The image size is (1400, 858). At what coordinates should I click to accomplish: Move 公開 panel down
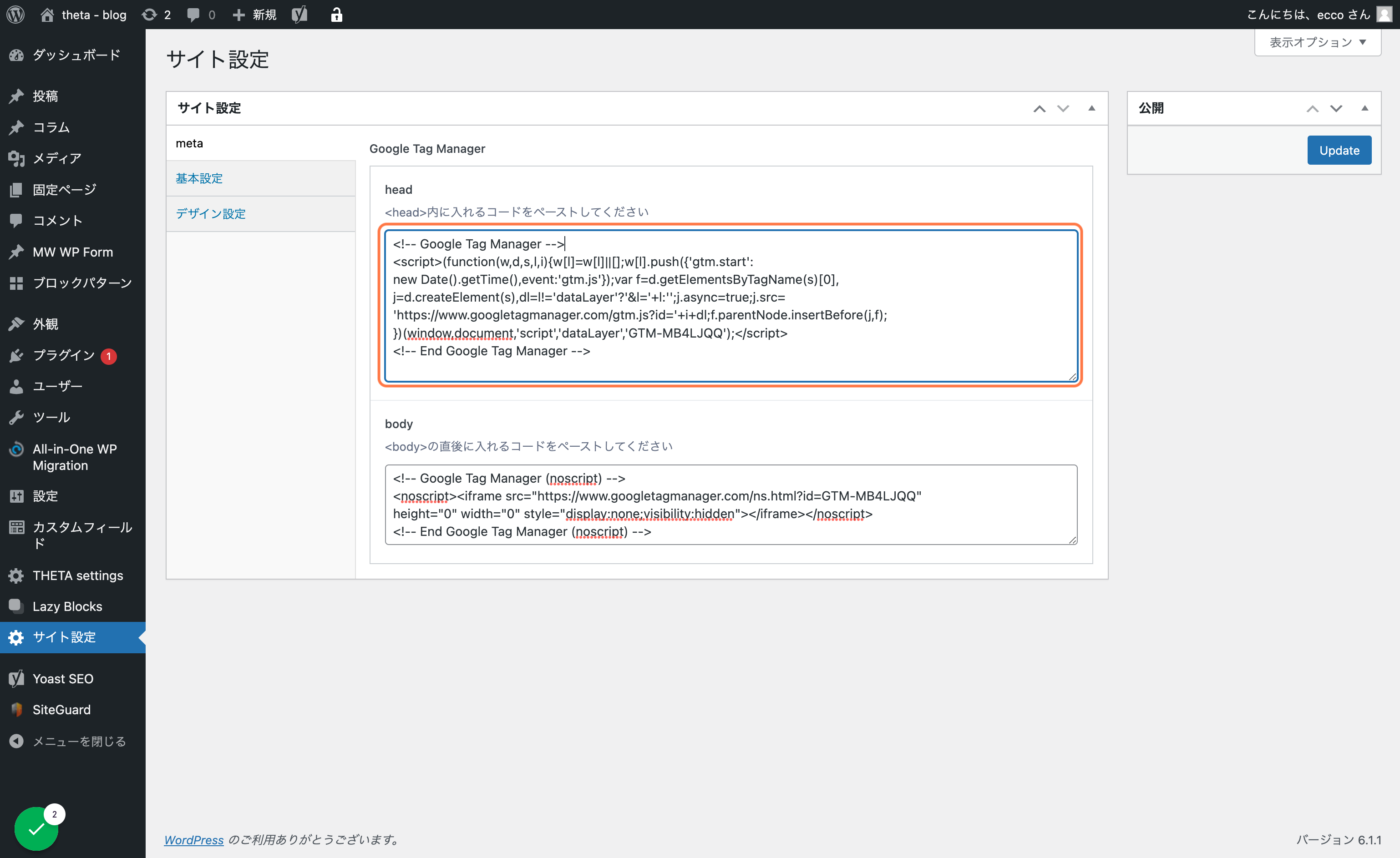coord(1336,108)
